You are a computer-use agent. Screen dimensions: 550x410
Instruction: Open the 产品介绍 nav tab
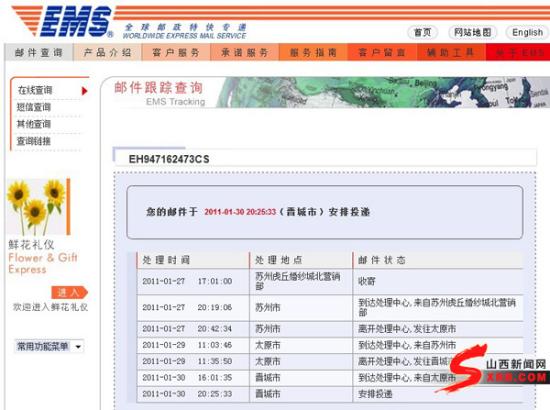[x=107, y=53]
